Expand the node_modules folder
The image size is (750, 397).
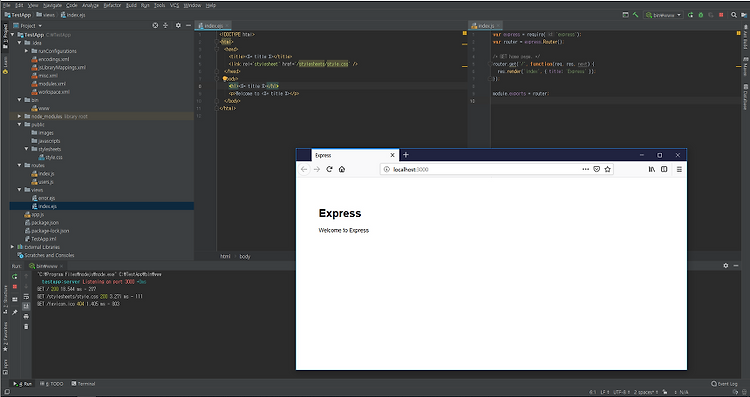click(20, 116)
